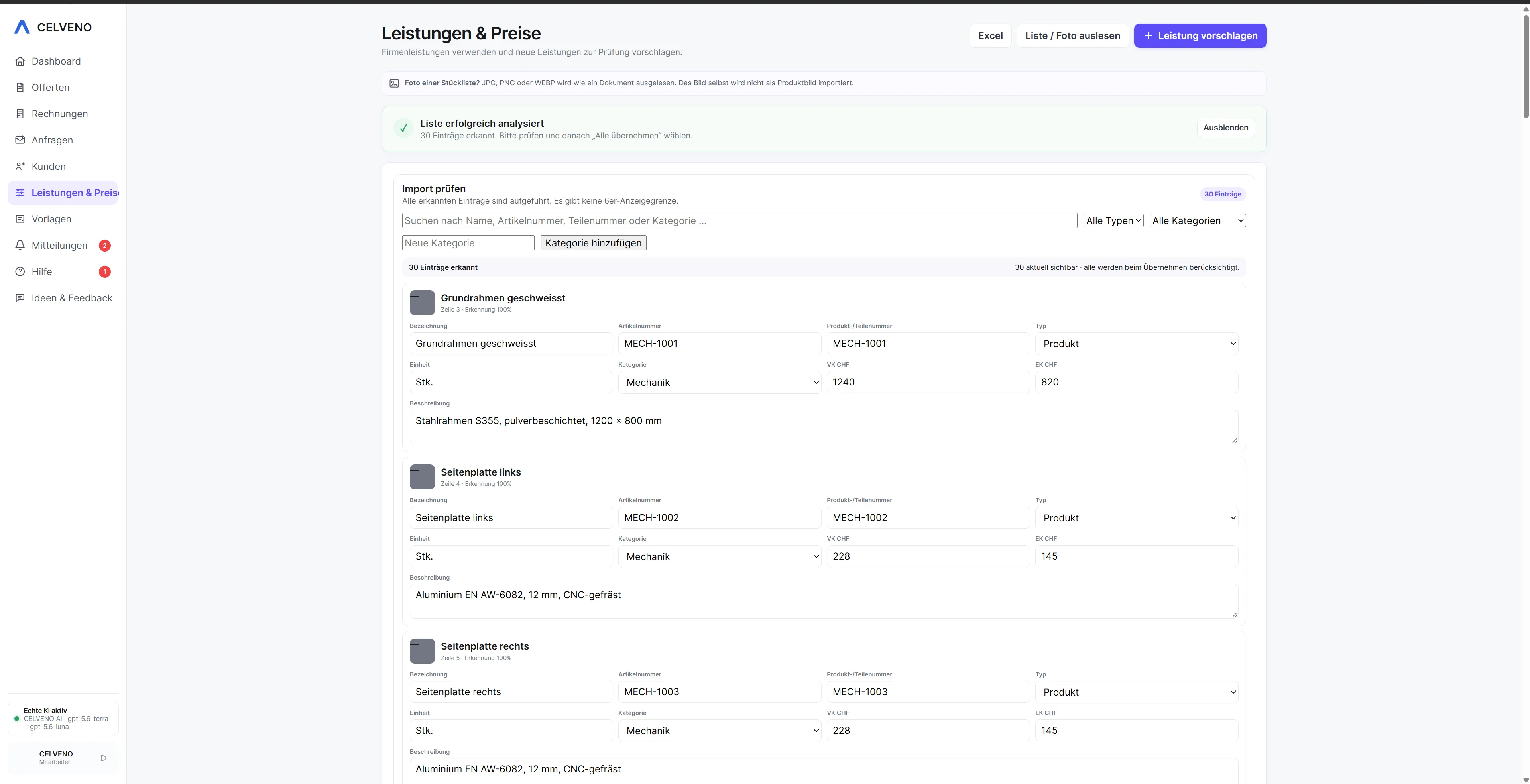The width and height of the screenshot is (1530, 784).
Task: Click the 30 Einträge badge
Action: point(1222,194)
